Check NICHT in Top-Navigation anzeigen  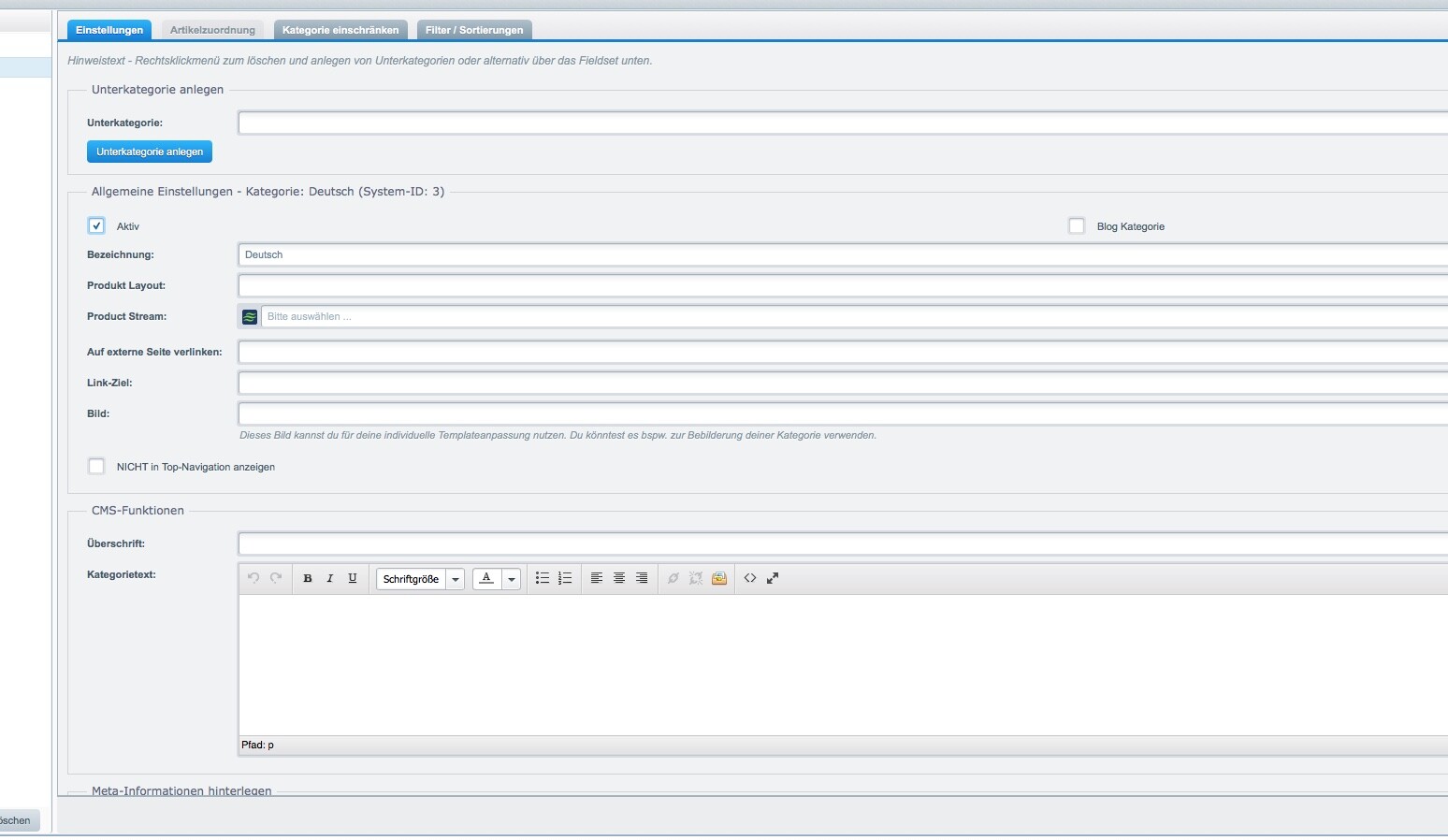(96, 466)
